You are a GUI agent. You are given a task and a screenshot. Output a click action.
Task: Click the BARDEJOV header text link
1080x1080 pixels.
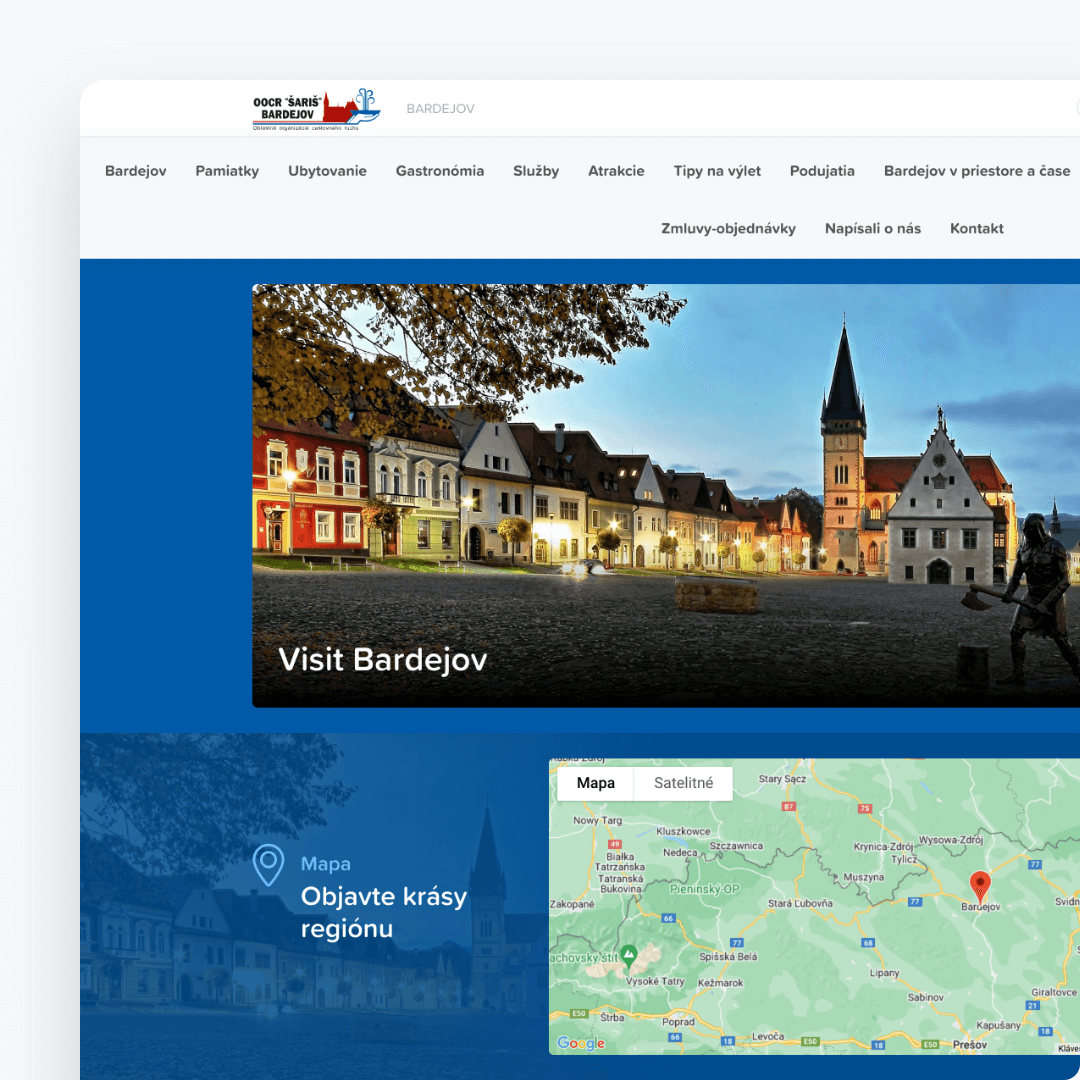(440, 109)
